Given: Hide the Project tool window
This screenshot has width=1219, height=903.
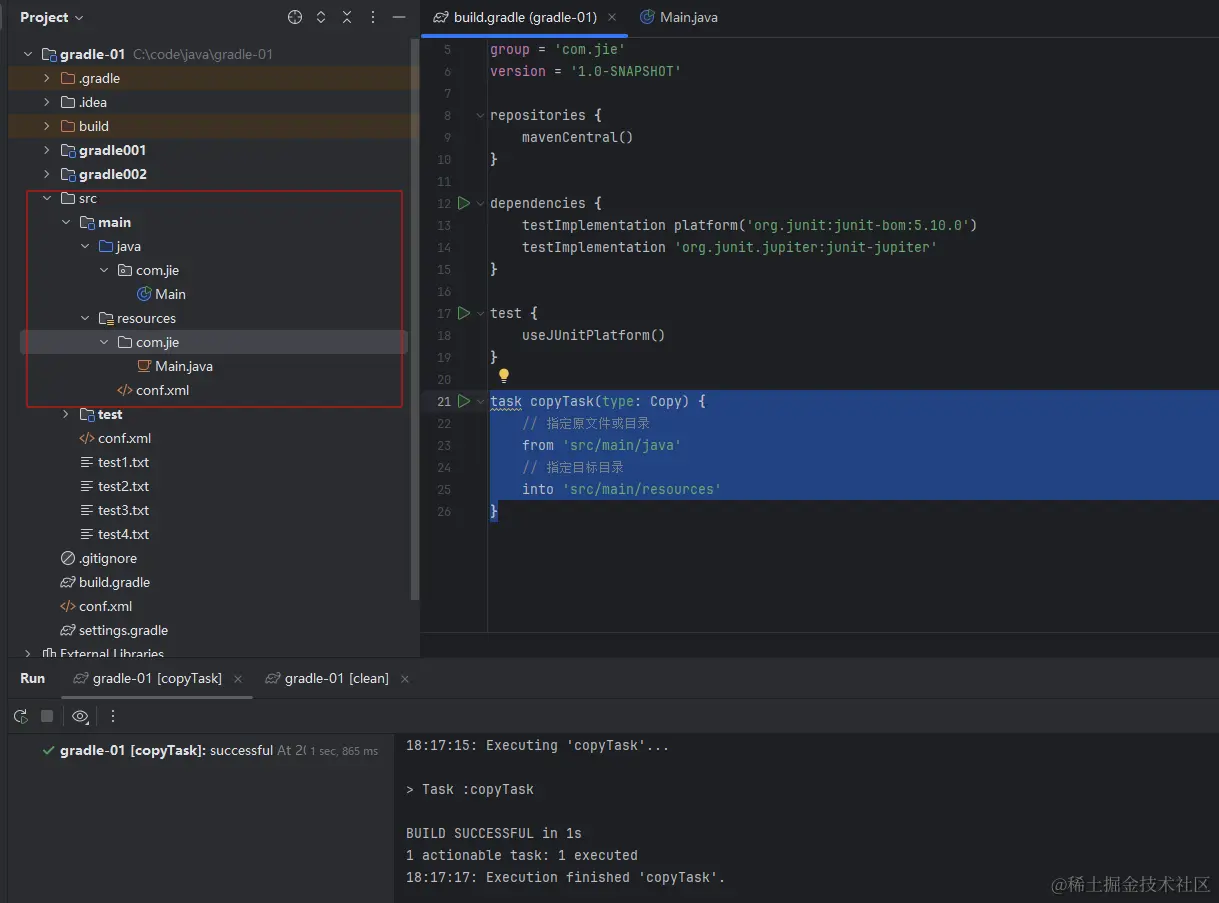Looking at the screenshot, I should (399, 17).
